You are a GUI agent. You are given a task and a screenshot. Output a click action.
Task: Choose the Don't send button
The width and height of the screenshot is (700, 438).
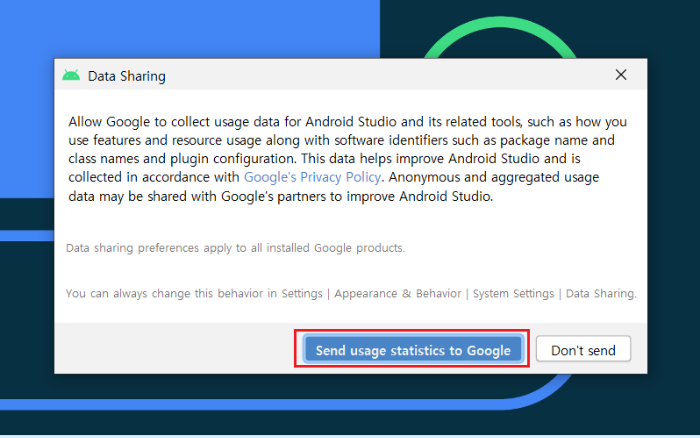coord(583,350)
